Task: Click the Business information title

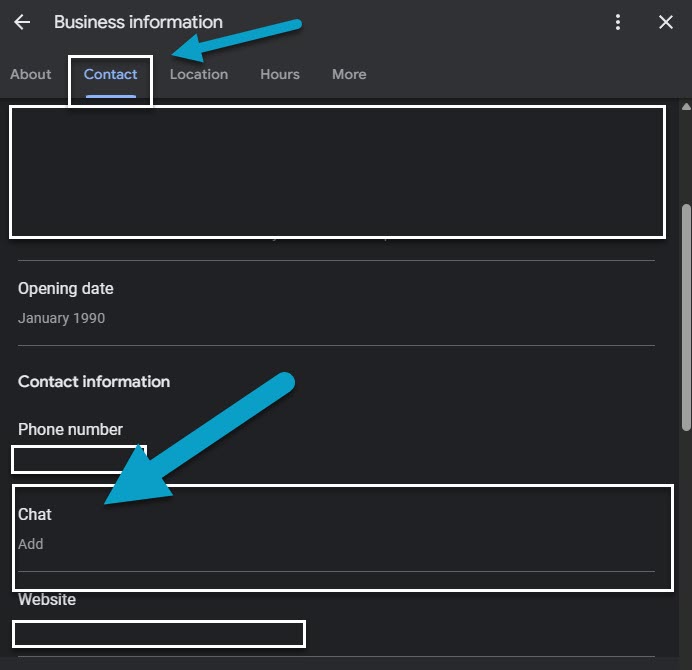Action: click(138, 22)
